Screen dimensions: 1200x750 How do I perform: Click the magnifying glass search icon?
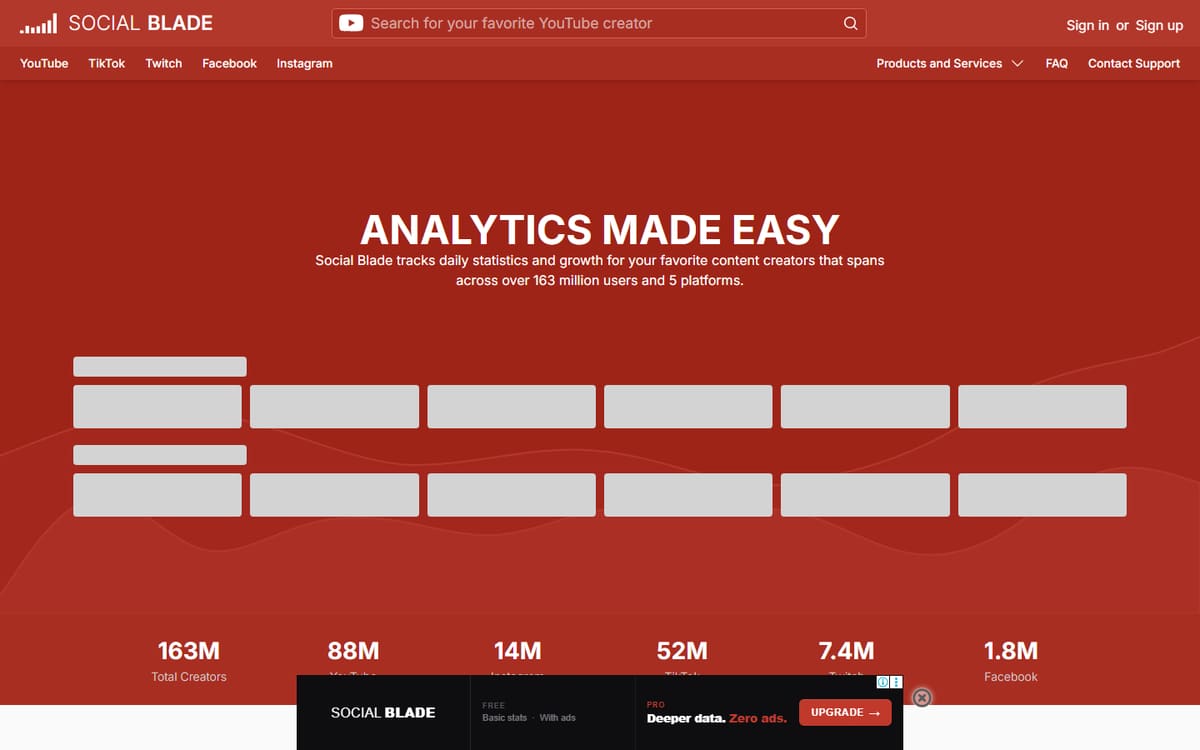[x=850, y=23]
